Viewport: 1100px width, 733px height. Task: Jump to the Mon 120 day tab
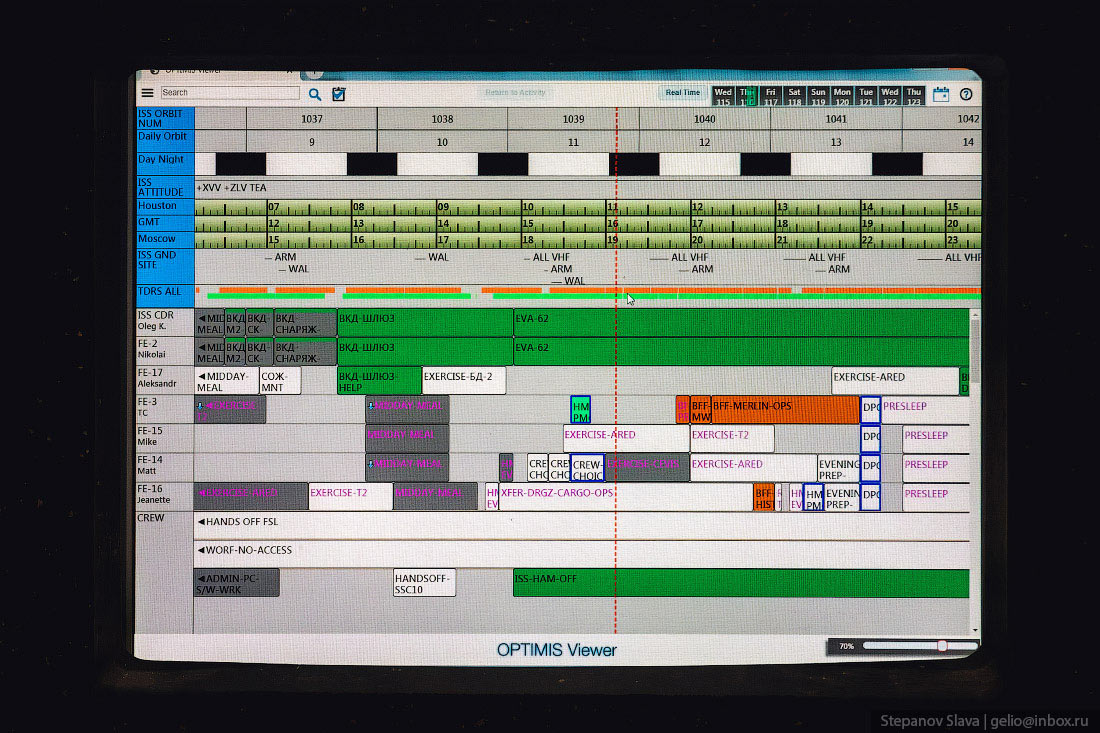842,96
